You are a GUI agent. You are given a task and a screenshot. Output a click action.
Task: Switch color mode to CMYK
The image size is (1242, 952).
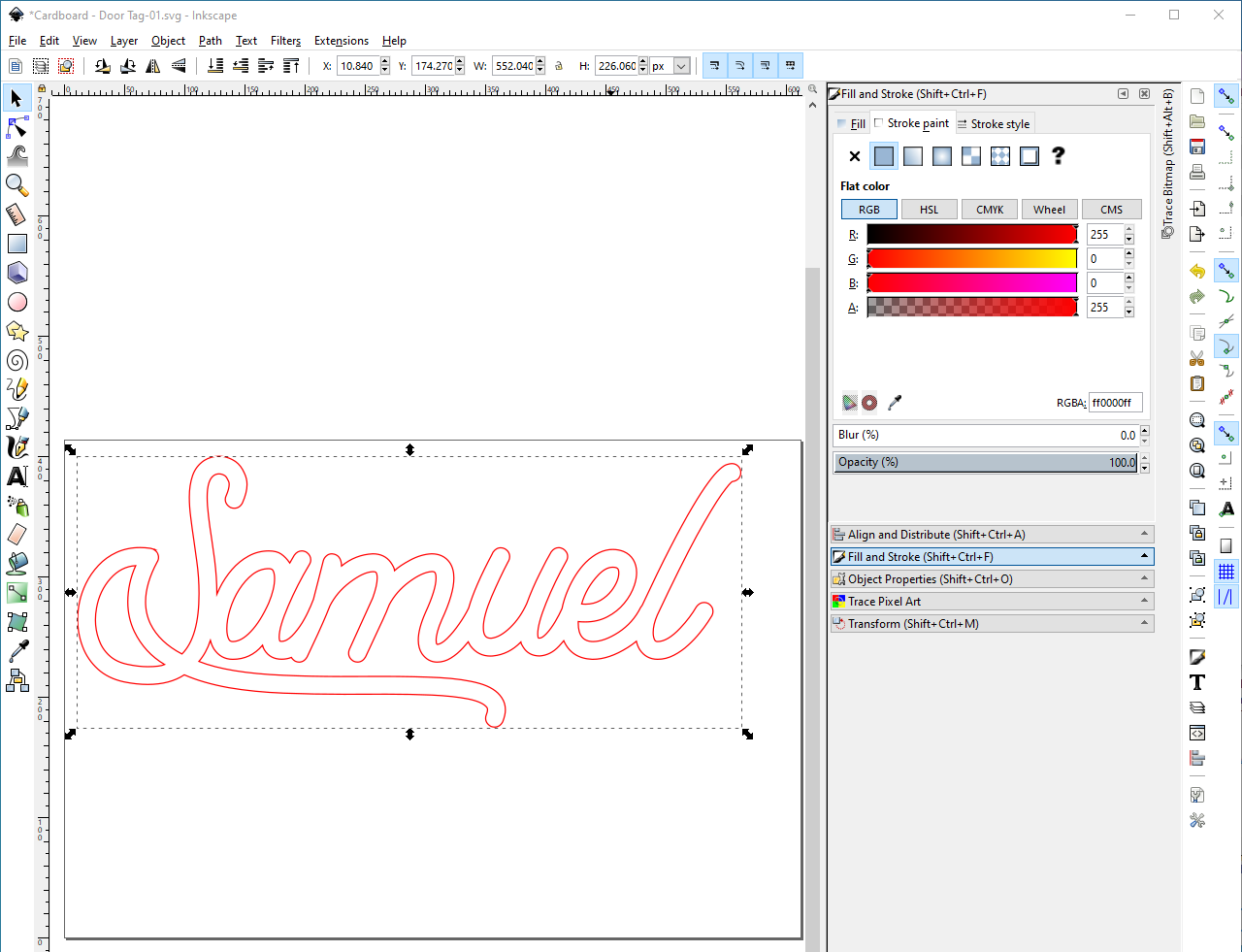(x=990, y=209)
